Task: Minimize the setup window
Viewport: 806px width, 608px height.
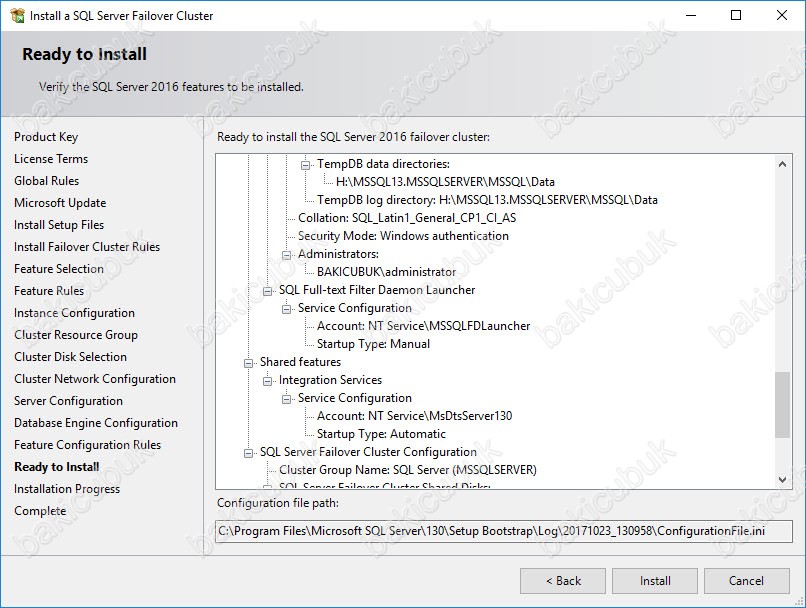Action: [691, 15]
